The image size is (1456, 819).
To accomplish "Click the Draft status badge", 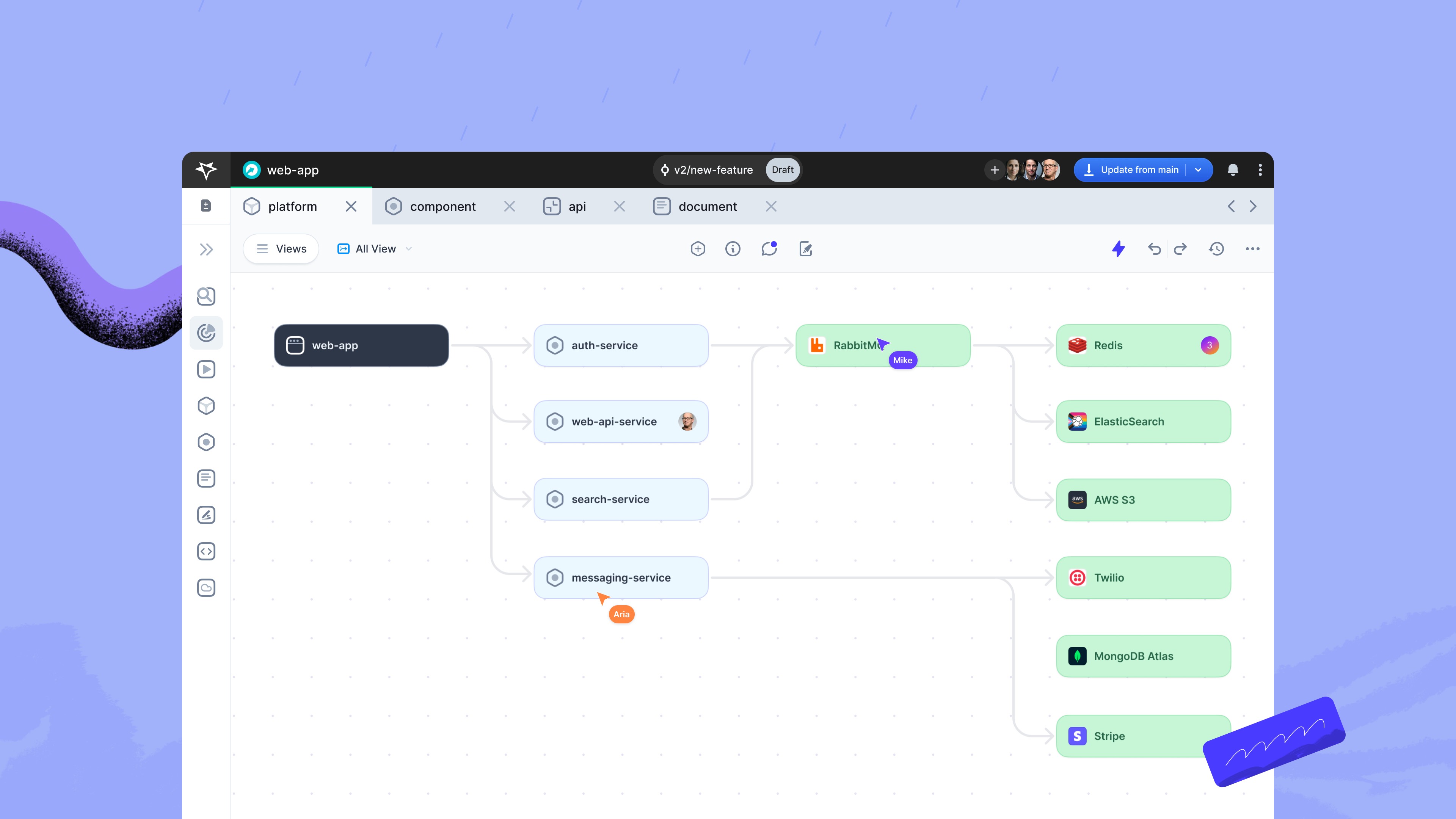I will (x=782, y=169).
